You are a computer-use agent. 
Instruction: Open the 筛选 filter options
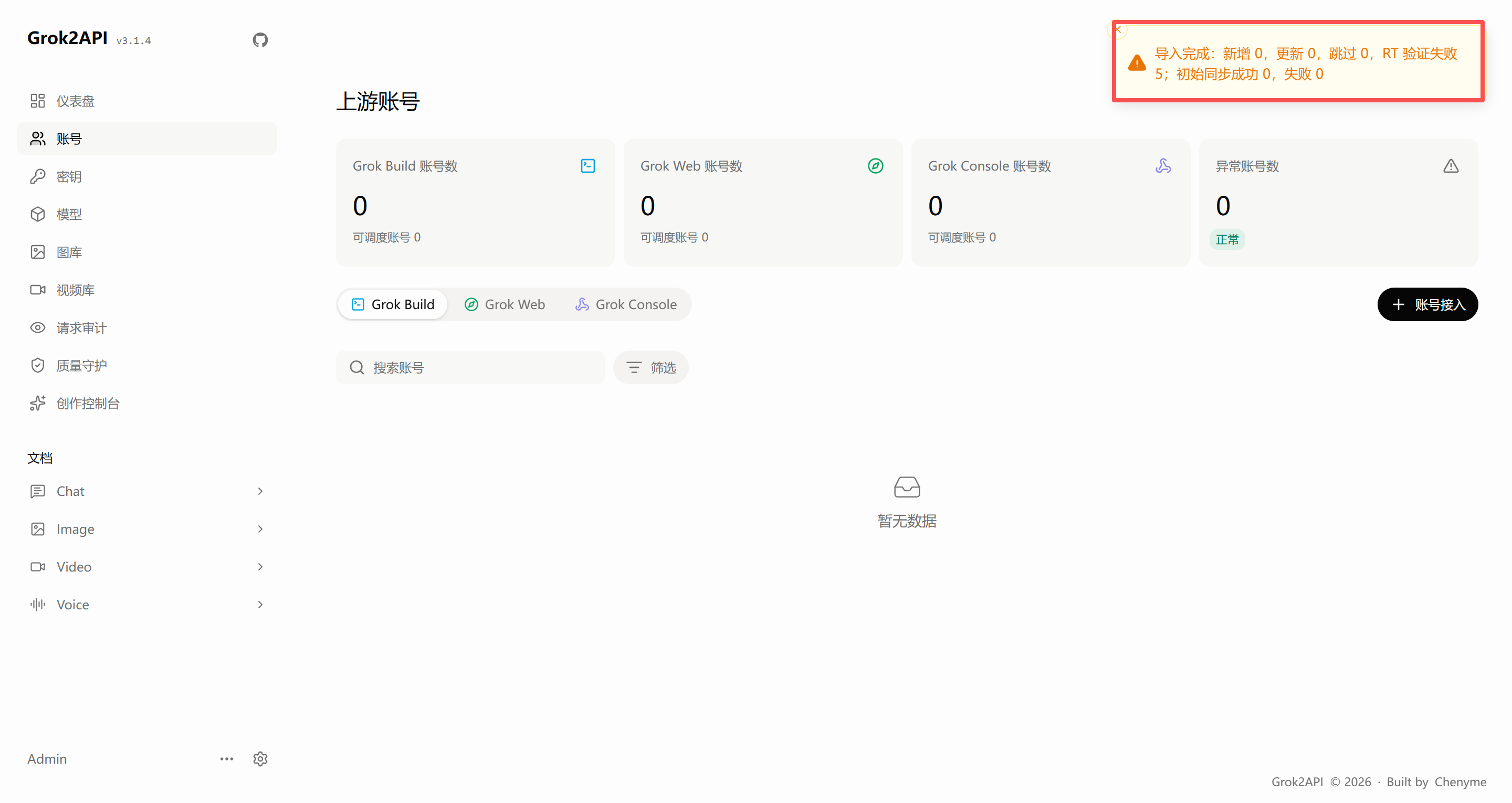650,367
